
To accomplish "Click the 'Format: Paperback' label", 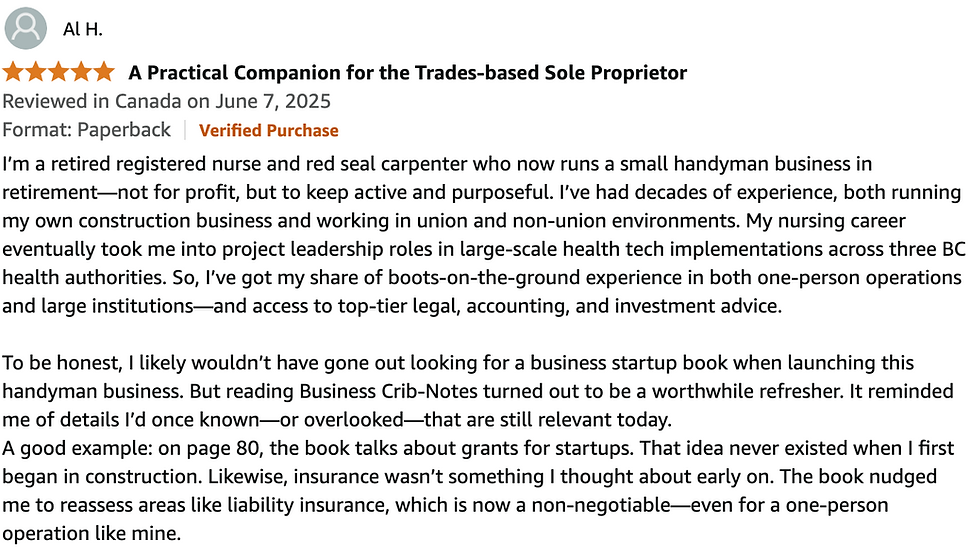I will [x=86, y=130].
